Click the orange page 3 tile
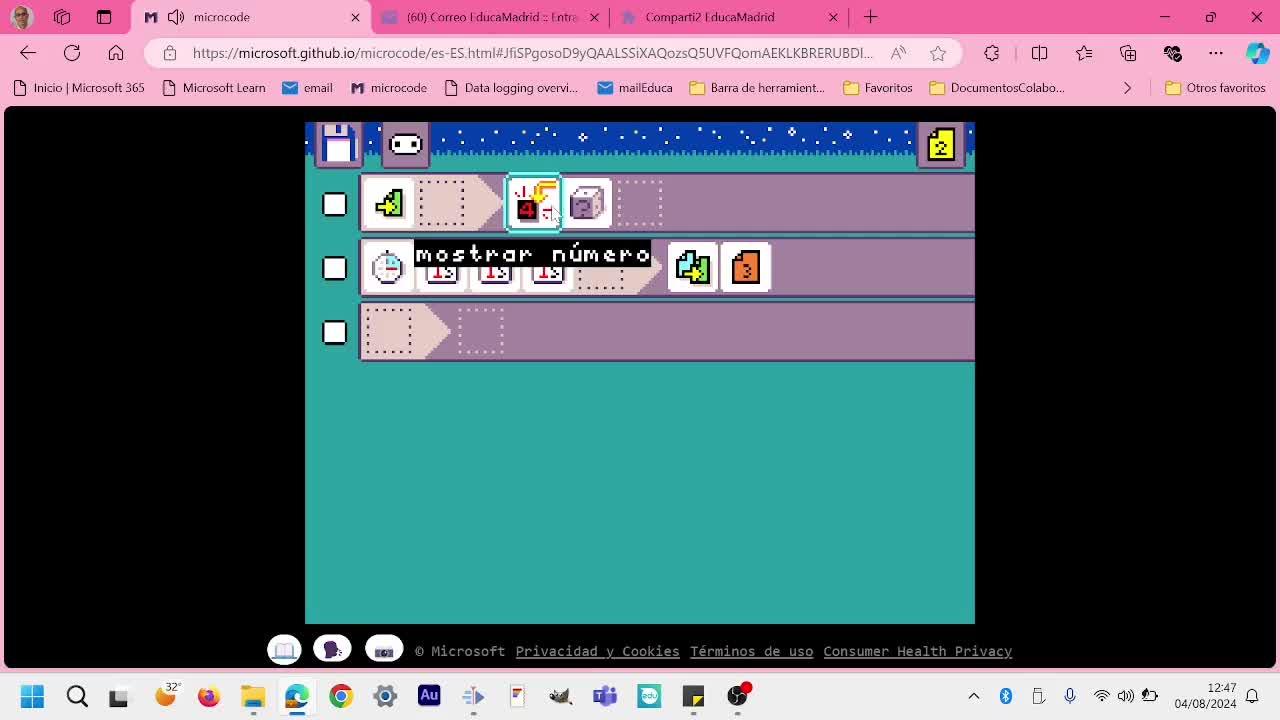 click(746, 268)
